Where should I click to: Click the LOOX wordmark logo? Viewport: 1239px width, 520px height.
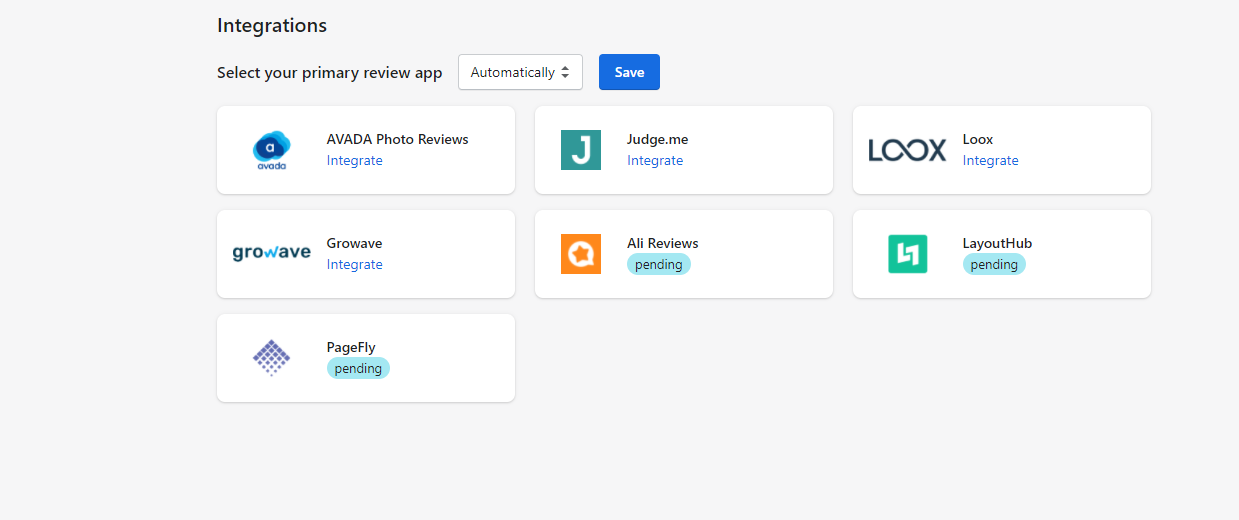[x=907, y=150]
